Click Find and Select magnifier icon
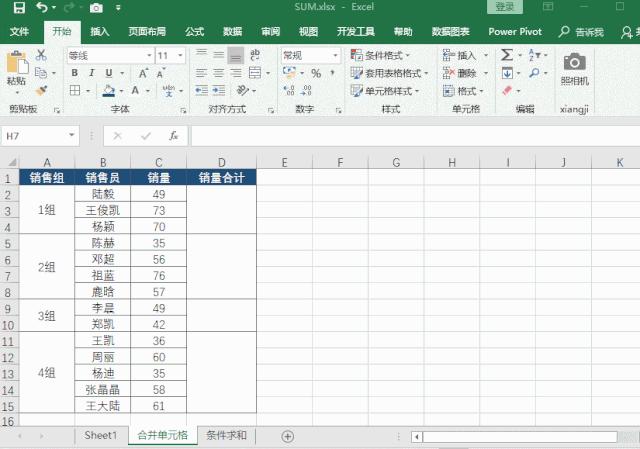Screen dimensions: 640x449 (534, 73)
